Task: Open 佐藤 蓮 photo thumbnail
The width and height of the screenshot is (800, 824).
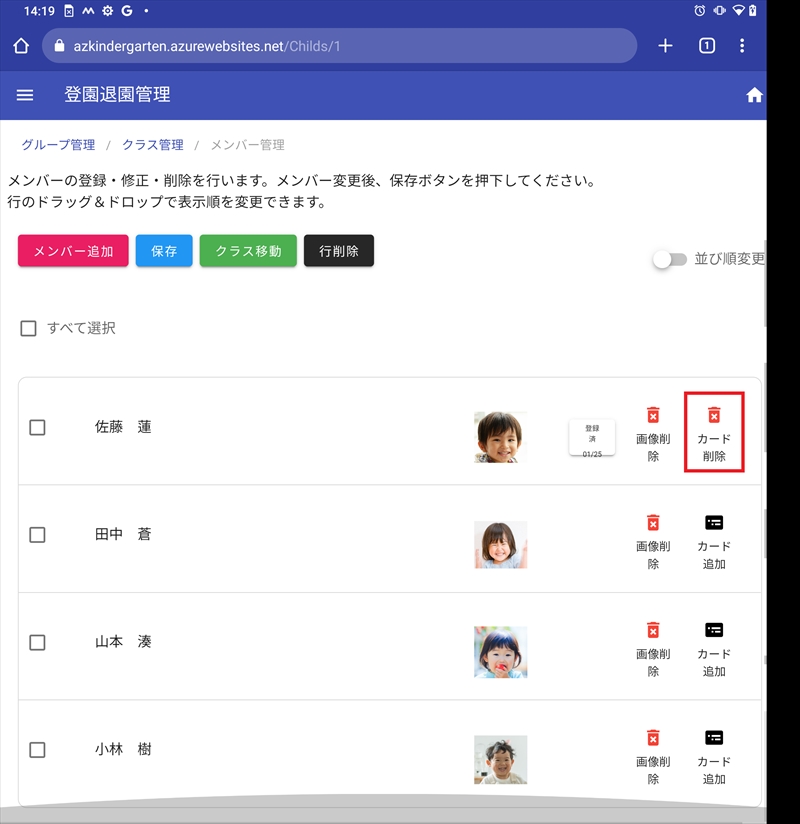Action: click(499, 437)
